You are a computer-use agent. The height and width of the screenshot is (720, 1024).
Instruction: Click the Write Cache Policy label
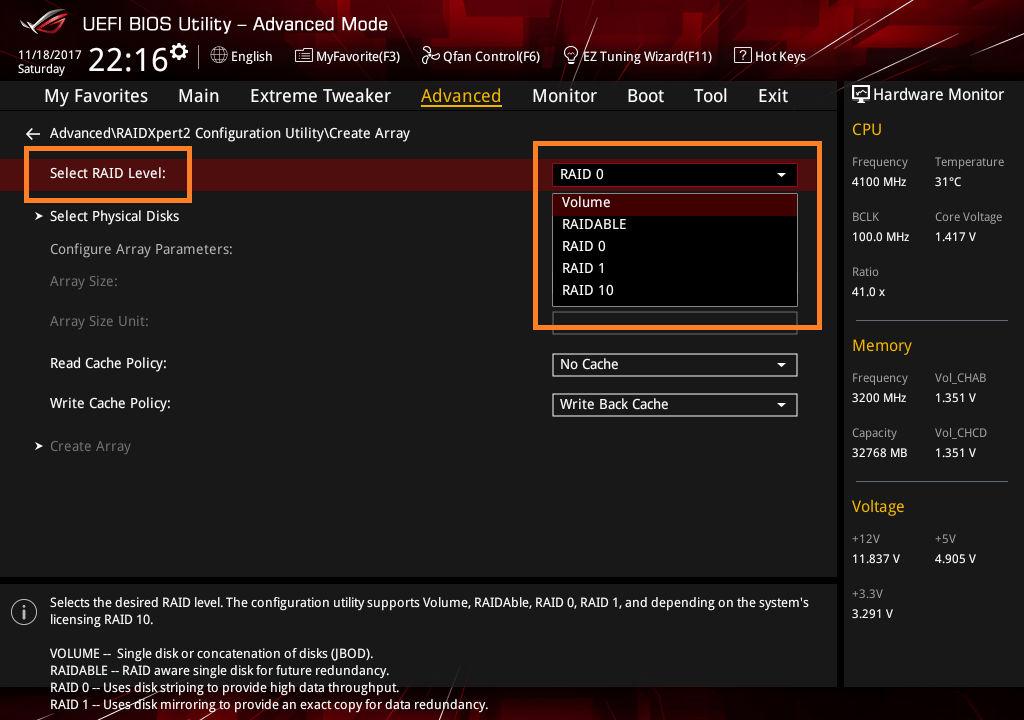pos(110,403)
